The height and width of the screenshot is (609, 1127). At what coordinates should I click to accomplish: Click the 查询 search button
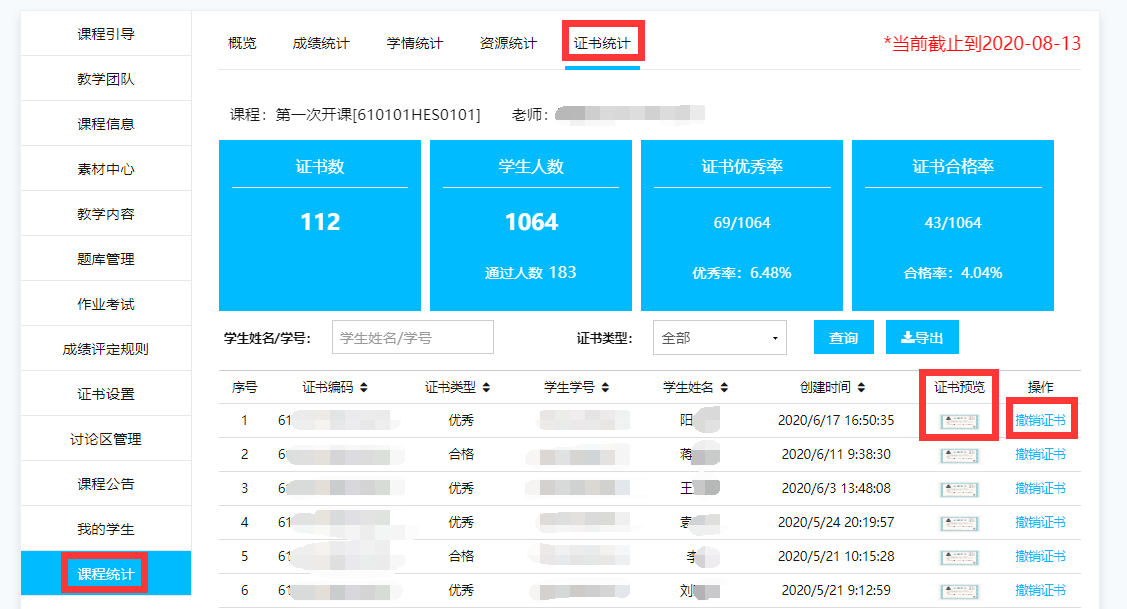pyautogui.click(x=843, y=338)
